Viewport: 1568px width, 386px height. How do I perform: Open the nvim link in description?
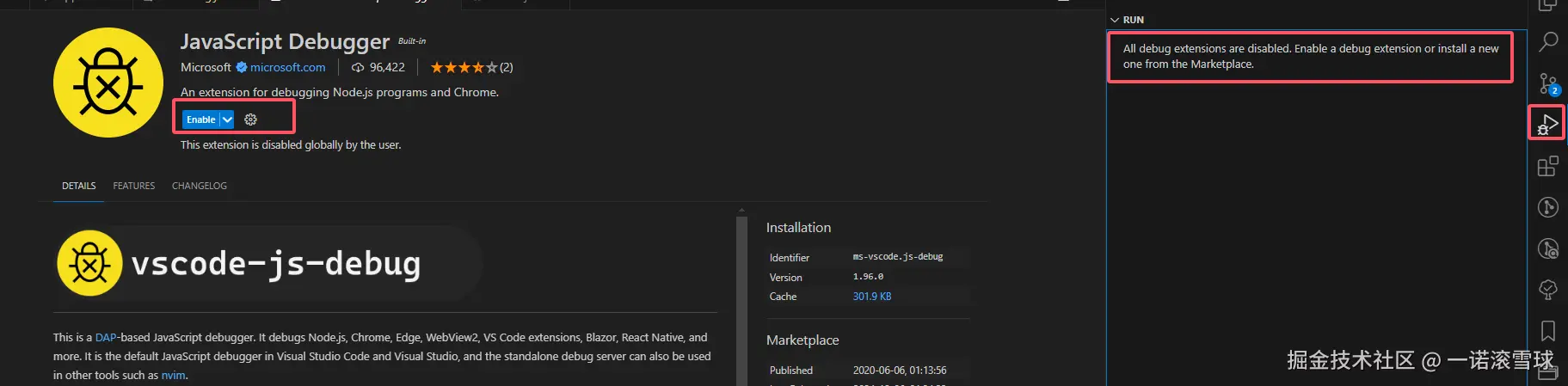[174, 376]
